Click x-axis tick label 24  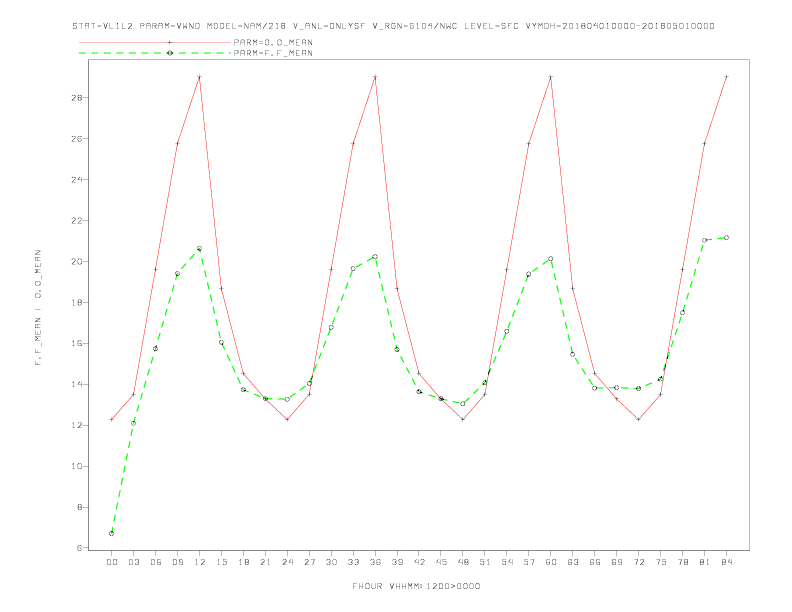287,562
